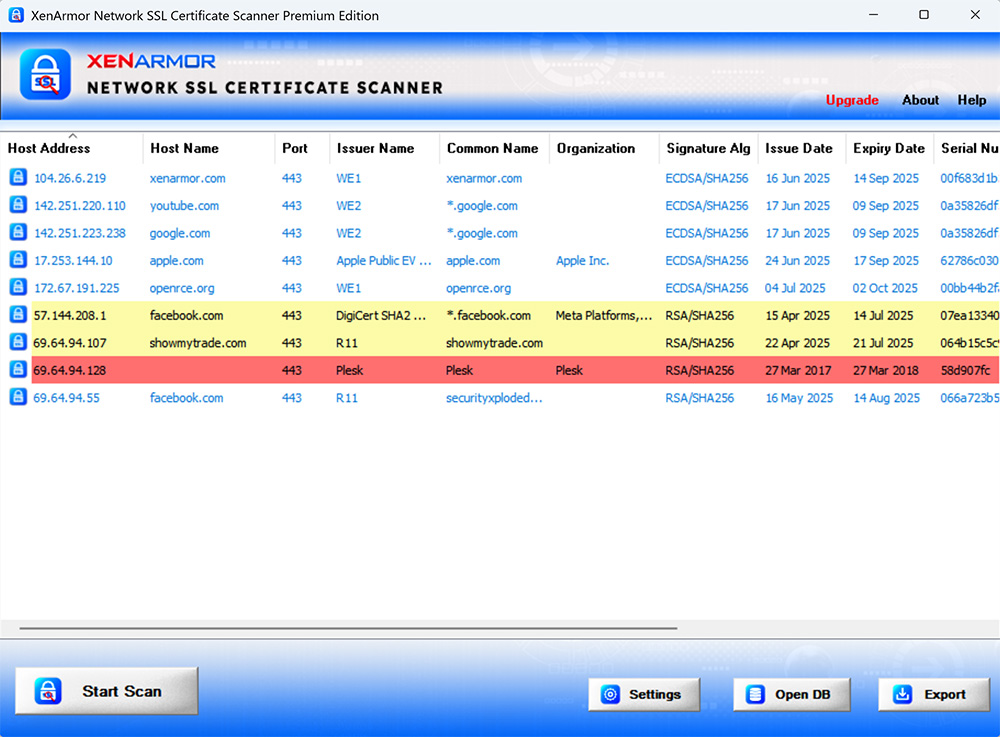Image resolution: width=1000 pixels, height=737 pixels.
Task: Click the lock icon for 104.26.6.219 row
Action: click(18, 177)
